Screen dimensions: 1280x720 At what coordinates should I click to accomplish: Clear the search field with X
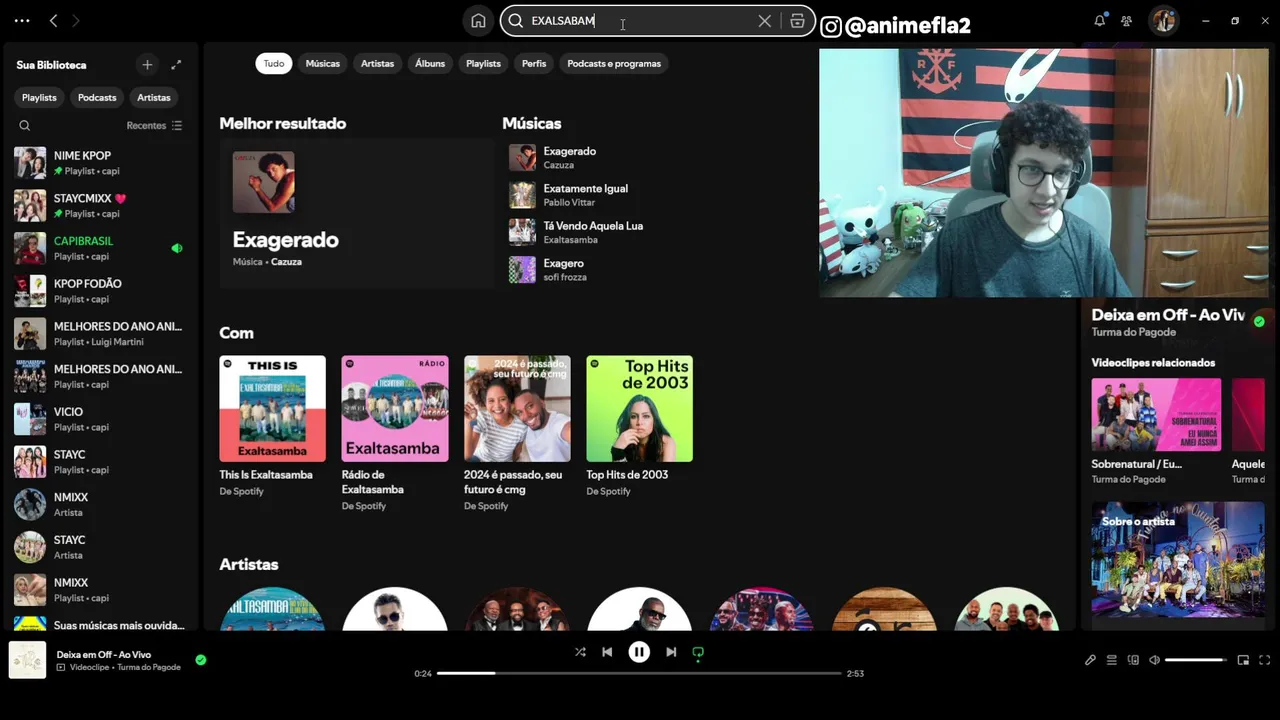tap(765, 21)
